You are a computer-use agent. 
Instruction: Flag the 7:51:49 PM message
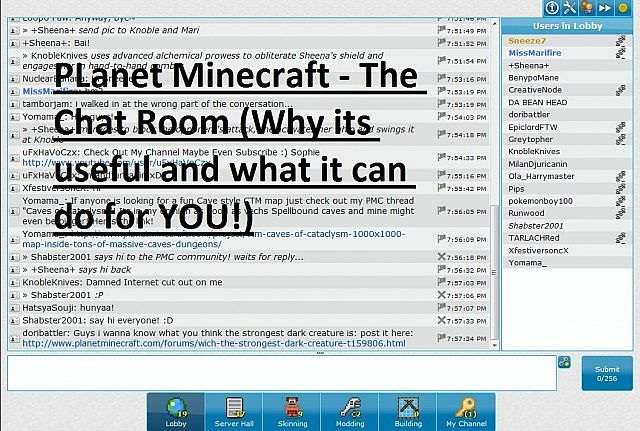441,30
